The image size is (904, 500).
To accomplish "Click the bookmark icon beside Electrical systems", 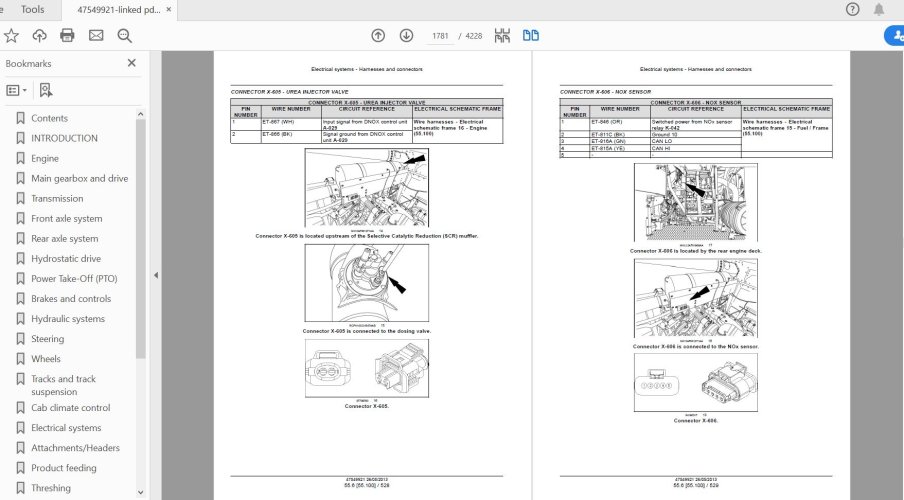I will click(20, 427).
